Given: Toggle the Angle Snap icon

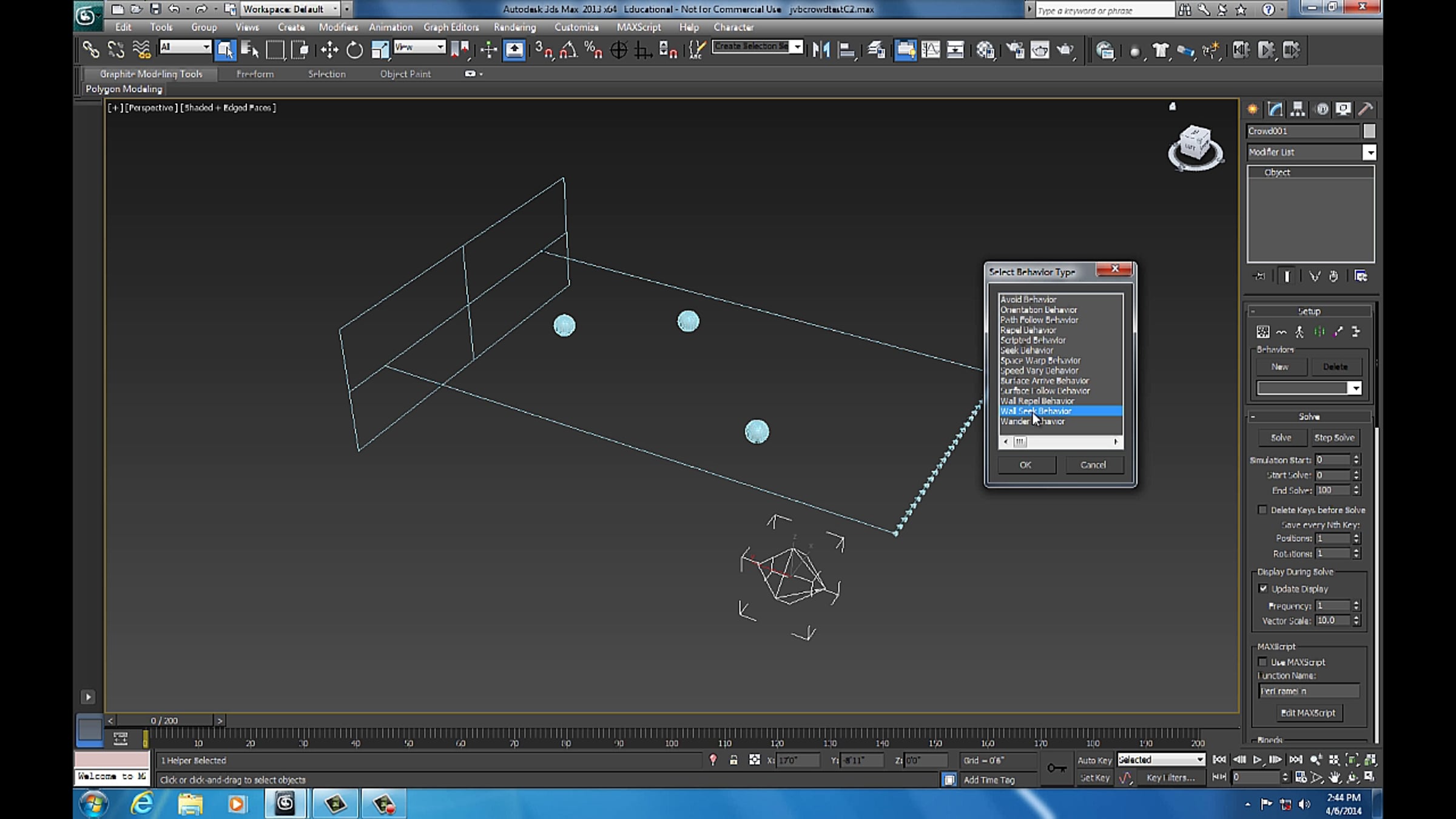Looking at the screenshot, I should pos(568,50).
